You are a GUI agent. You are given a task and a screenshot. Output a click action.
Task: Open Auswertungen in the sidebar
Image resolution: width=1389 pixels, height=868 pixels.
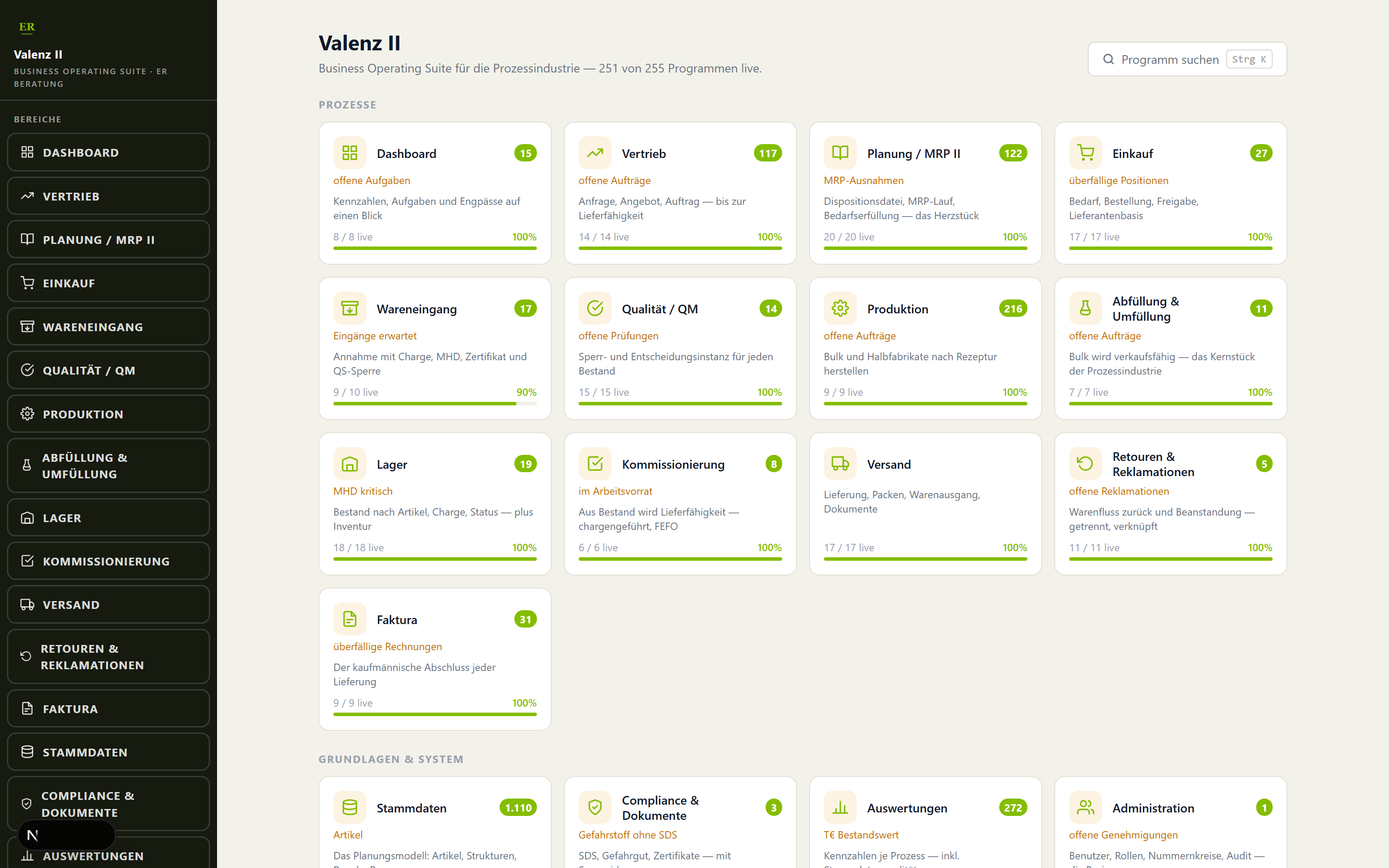(109, 853)
